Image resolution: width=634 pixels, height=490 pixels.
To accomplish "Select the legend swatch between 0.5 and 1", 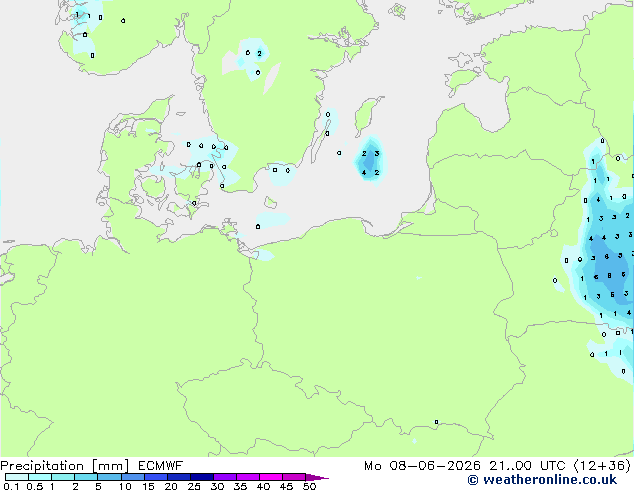I will 40,477.
